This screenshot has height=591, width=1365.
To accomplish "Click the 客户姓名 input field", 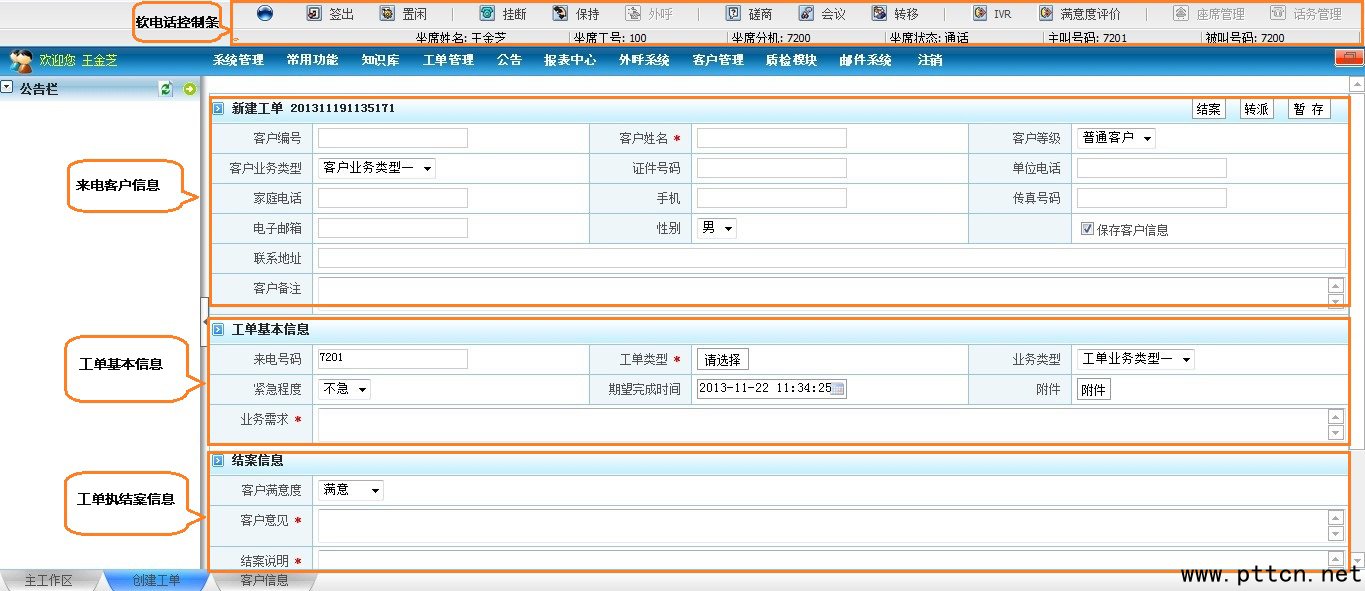I will (771, 138).
